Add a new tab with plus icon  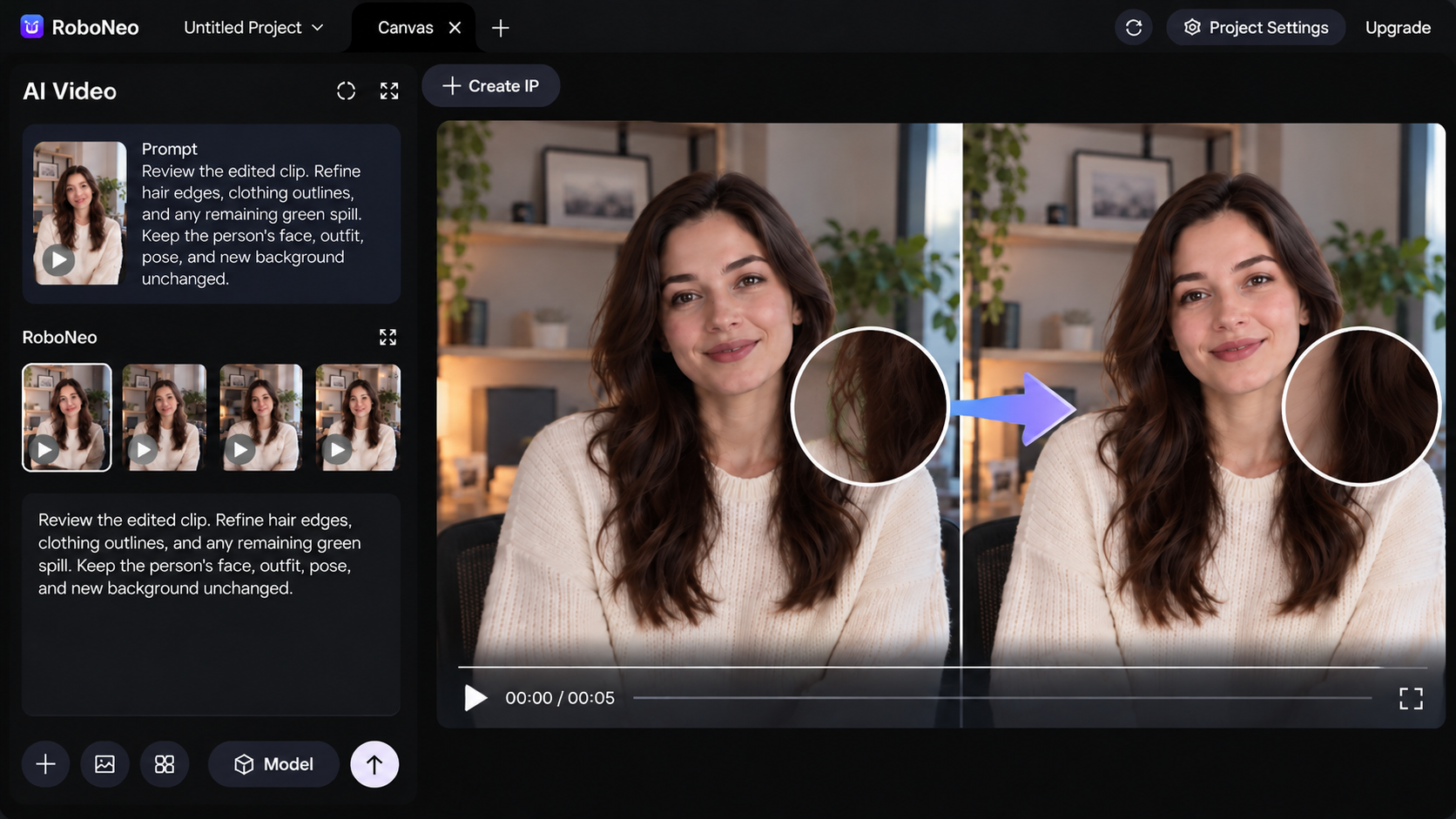(x=500, y=28)
